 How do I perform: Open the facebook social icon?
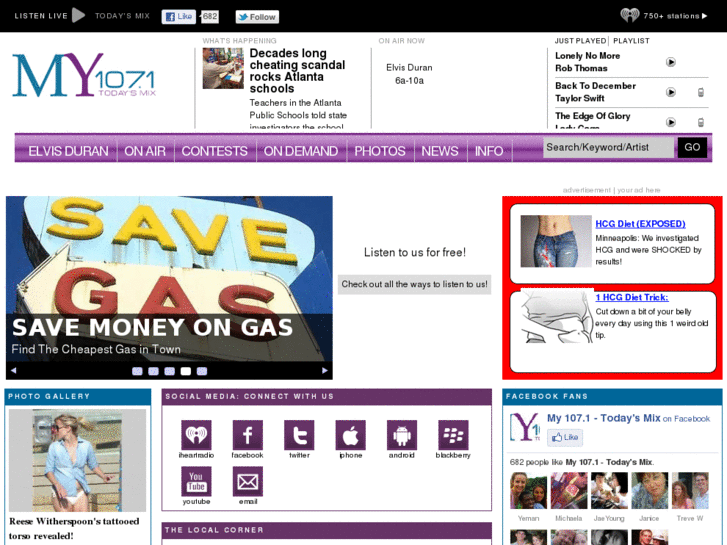click(x=248, y=435)
